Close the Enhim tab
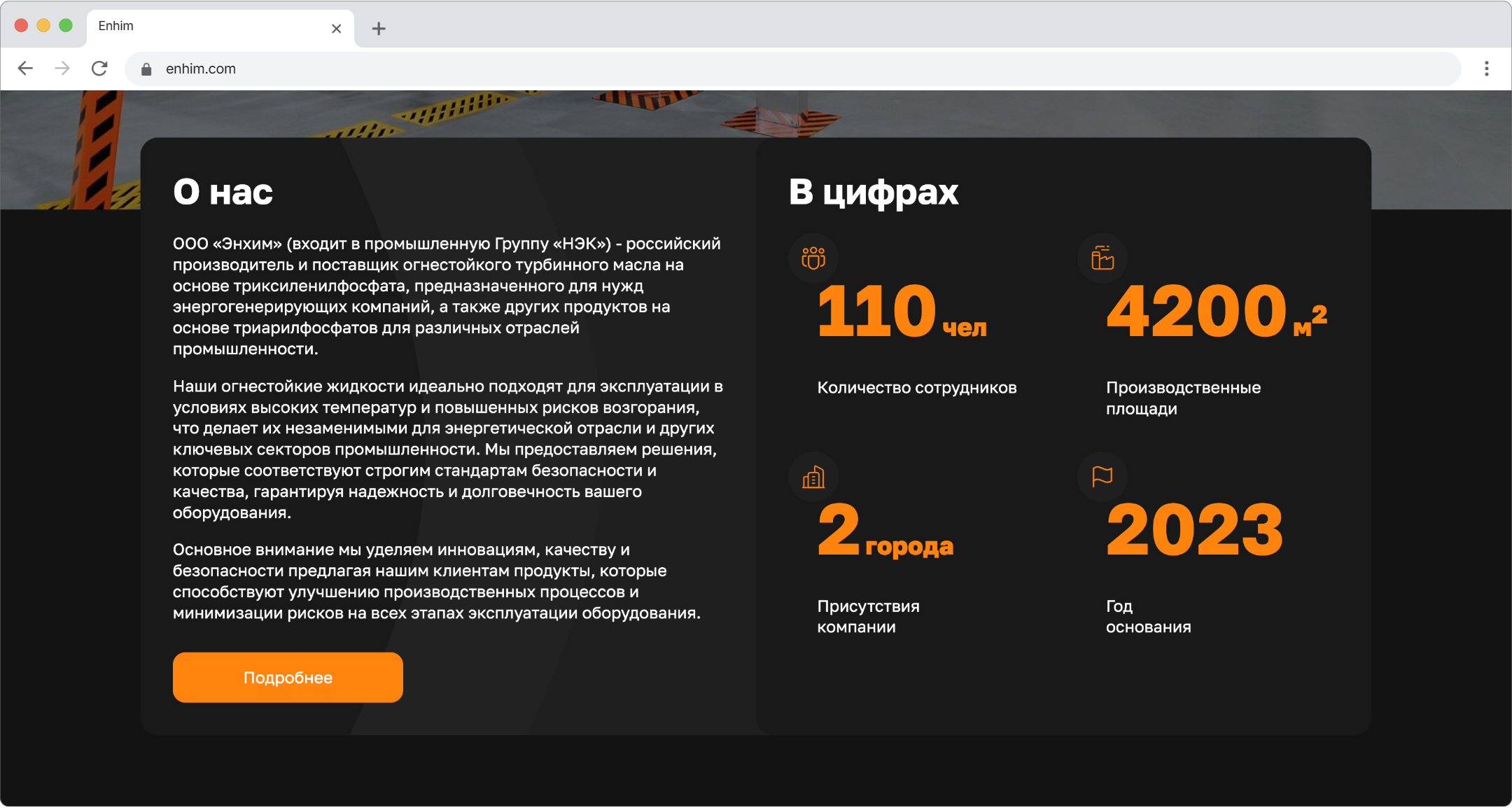 (x=336, y=29)
